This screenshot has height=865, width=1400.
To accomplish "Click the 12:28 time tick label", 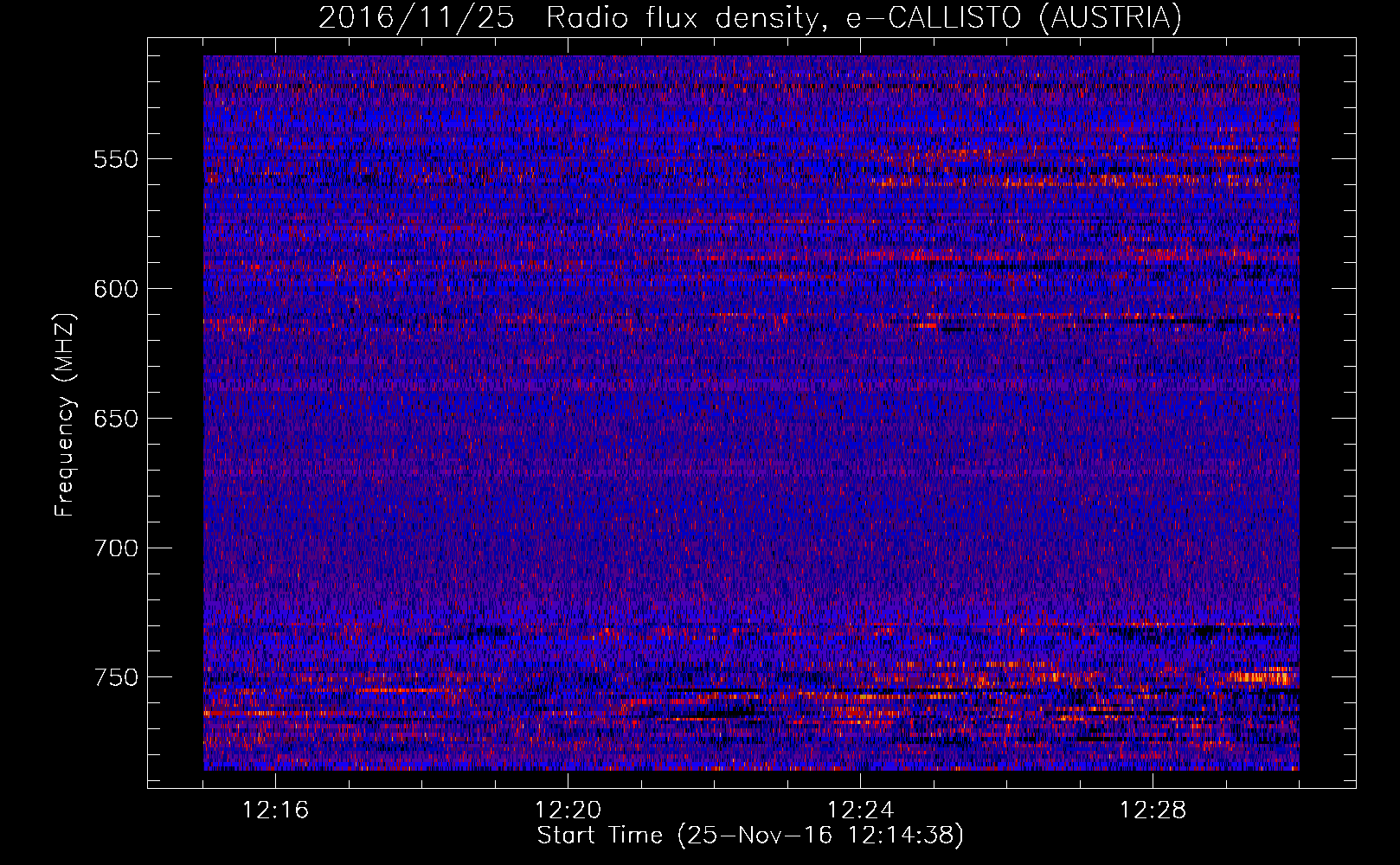I will click(1153, 811).
